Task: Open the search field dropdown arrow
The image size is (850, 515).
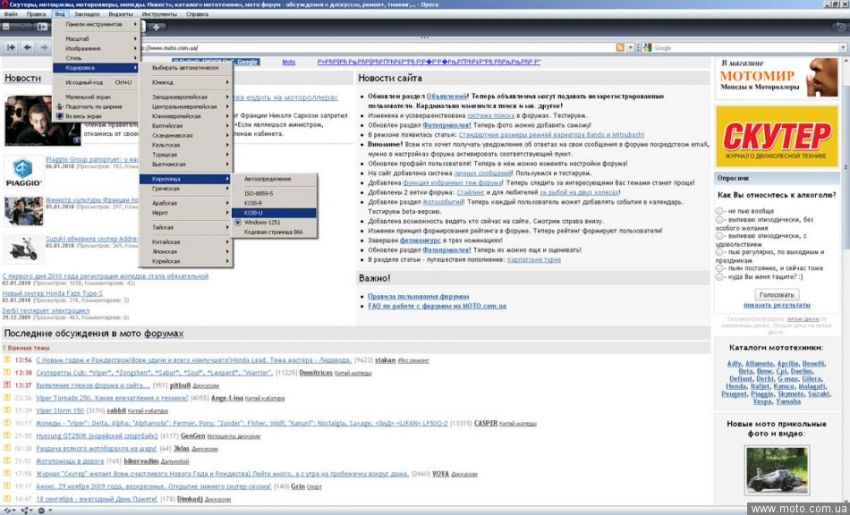Action: tap(843, 48)
